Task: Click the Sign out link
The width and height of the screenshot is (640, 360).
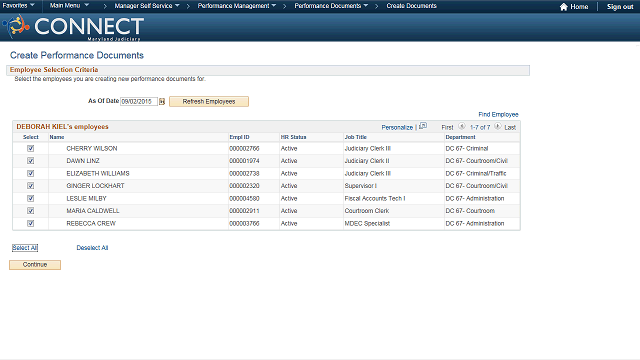Action: click(x=620, y=7)
